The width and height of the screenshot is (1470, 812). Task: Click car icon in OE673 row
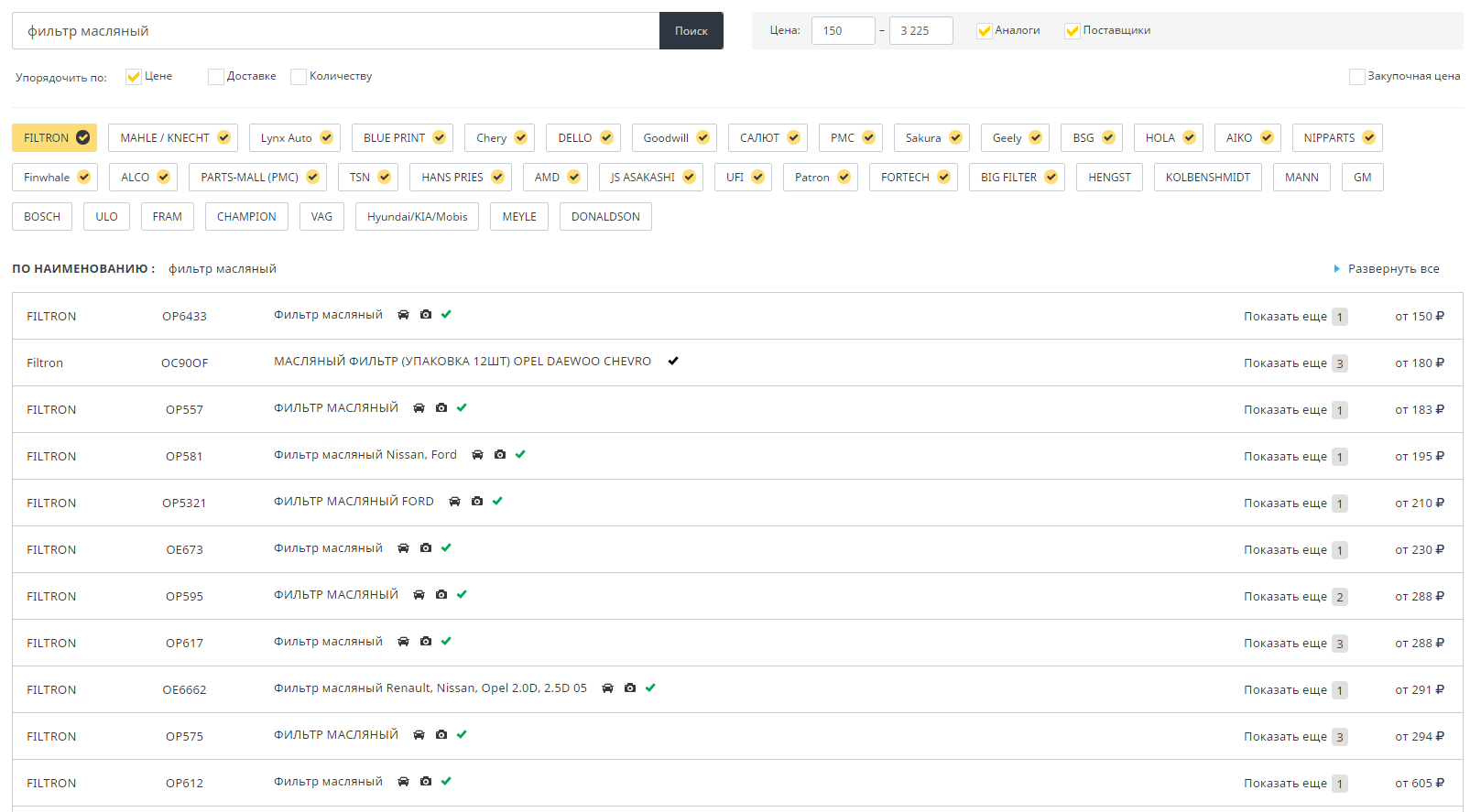(403, 548)
